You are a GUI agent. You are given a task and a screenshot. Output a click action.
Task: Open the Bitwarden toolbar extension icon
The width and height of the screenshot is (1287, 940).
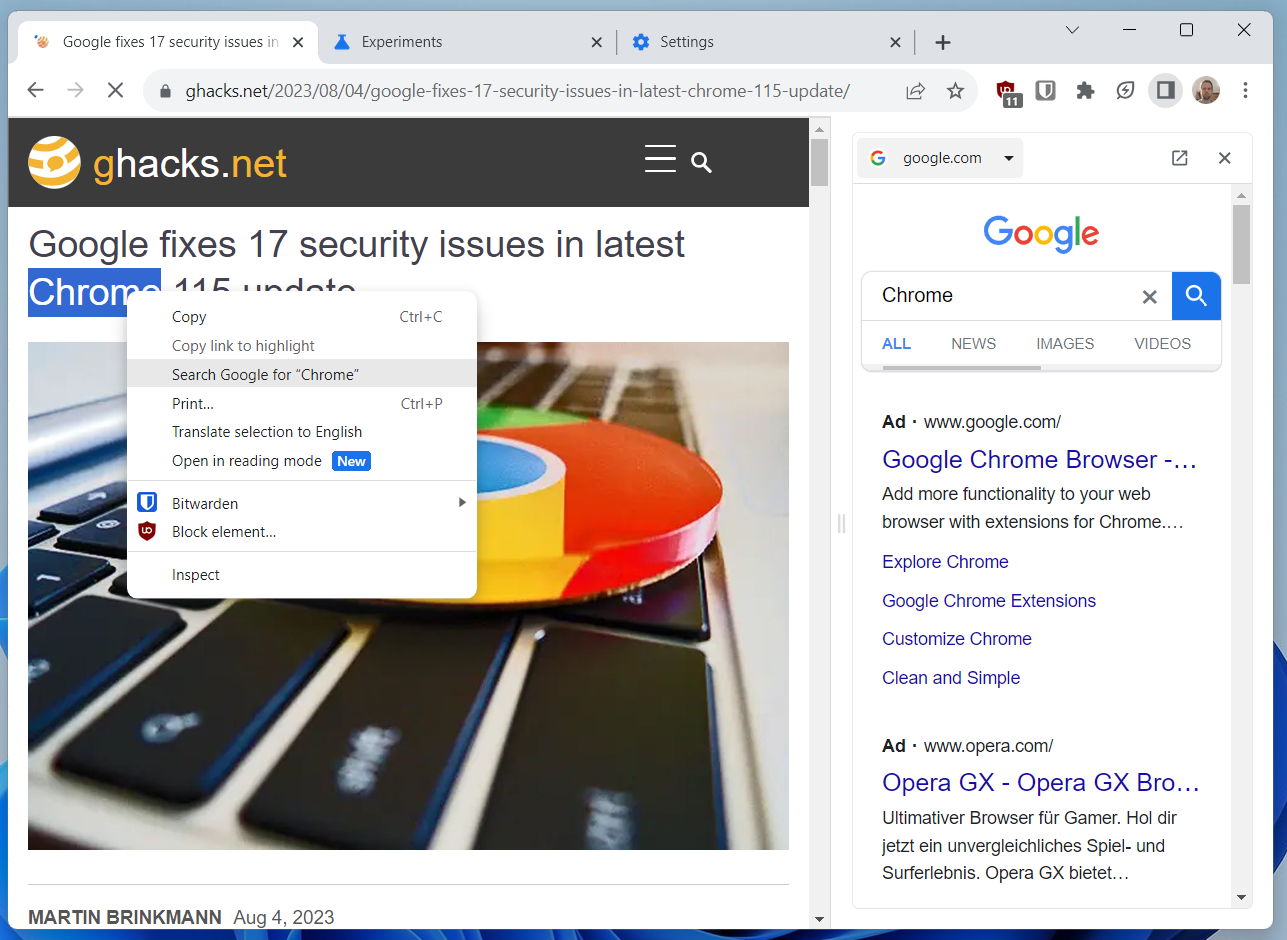tap(1045, 91)
